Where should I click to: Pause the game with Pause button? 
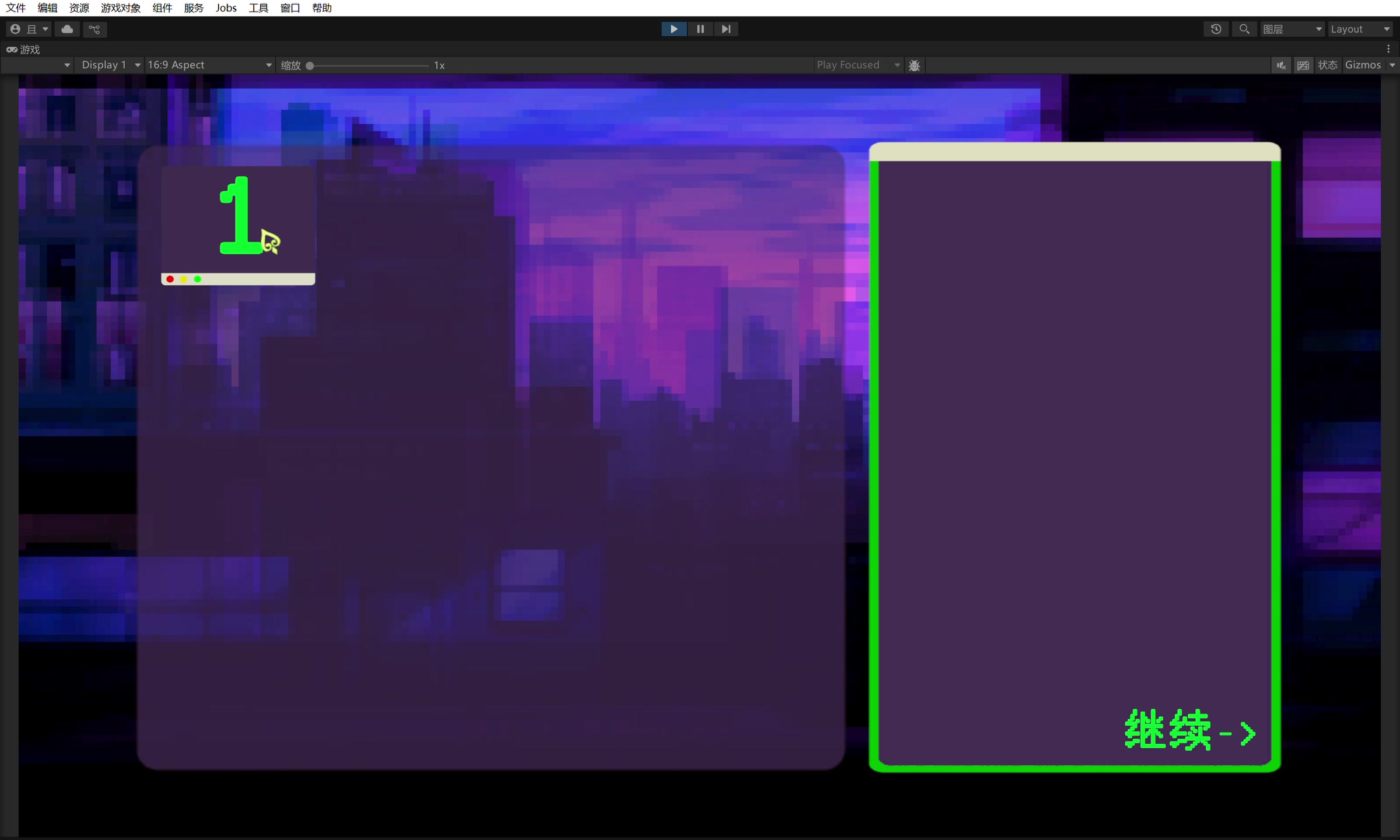(700, 29)
